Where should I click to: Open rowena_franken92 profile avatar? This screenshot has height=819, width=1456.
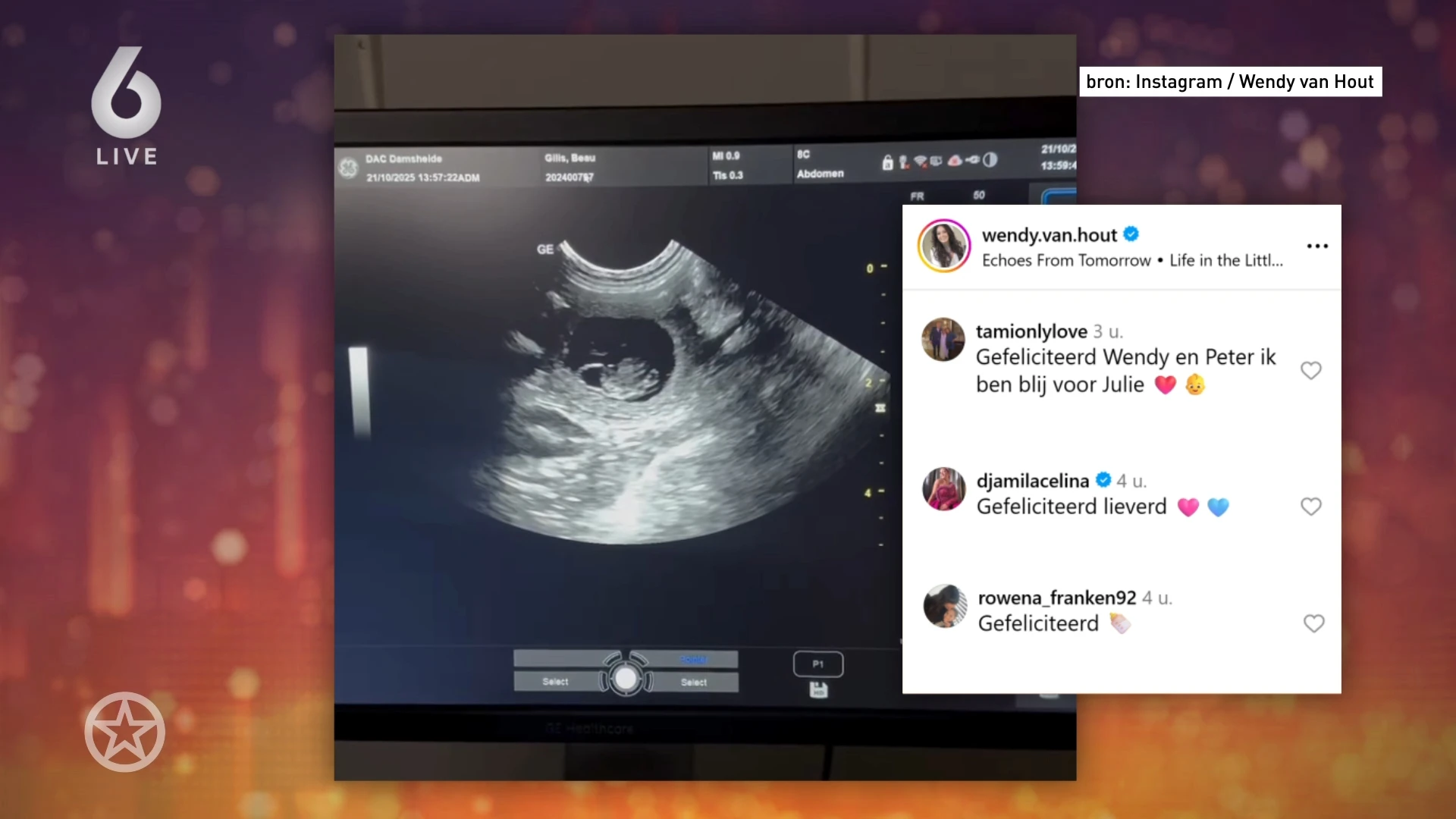pos(945,606)
